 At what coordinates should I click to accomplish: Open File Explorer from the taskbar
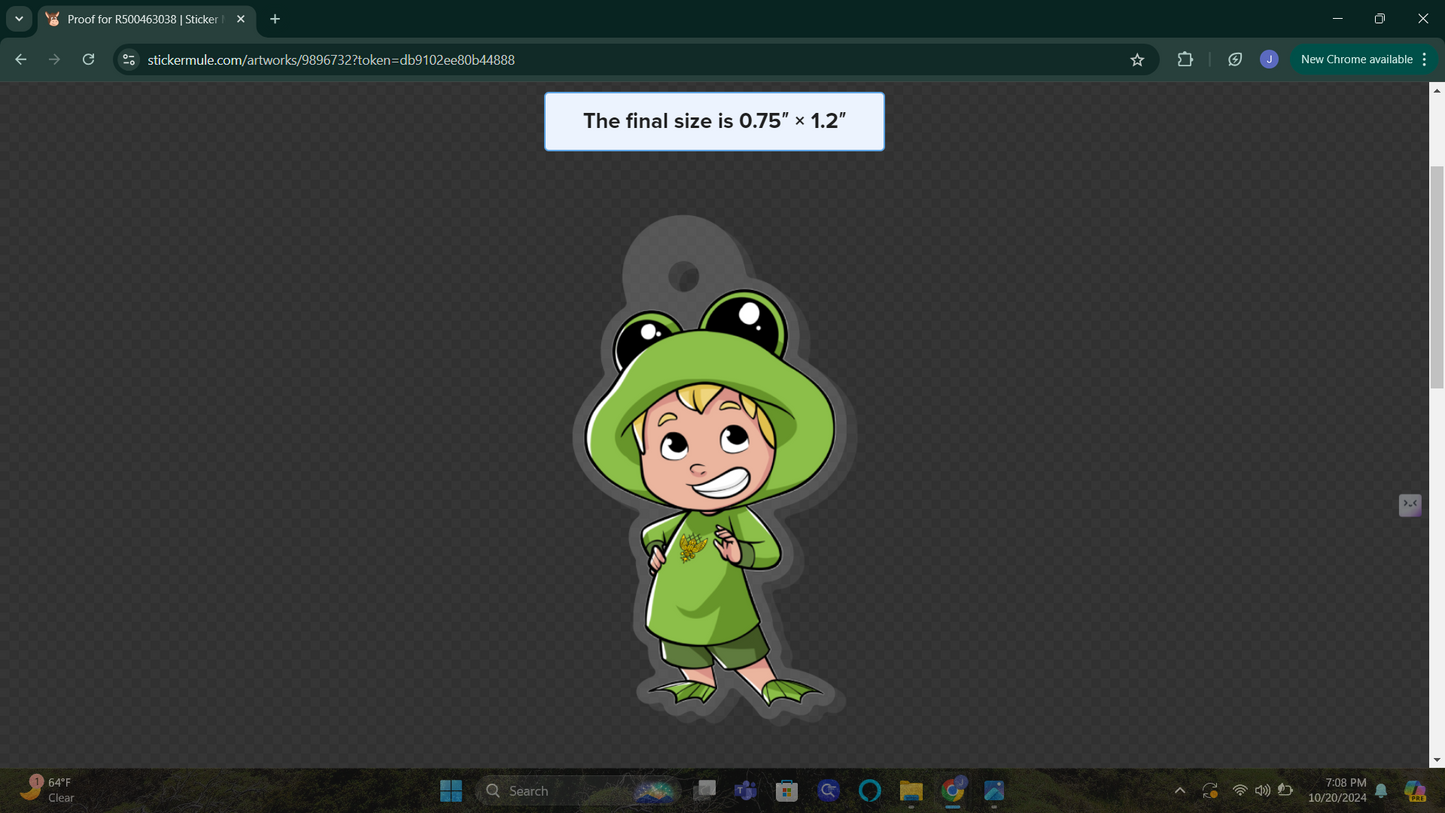pos(910,790)
